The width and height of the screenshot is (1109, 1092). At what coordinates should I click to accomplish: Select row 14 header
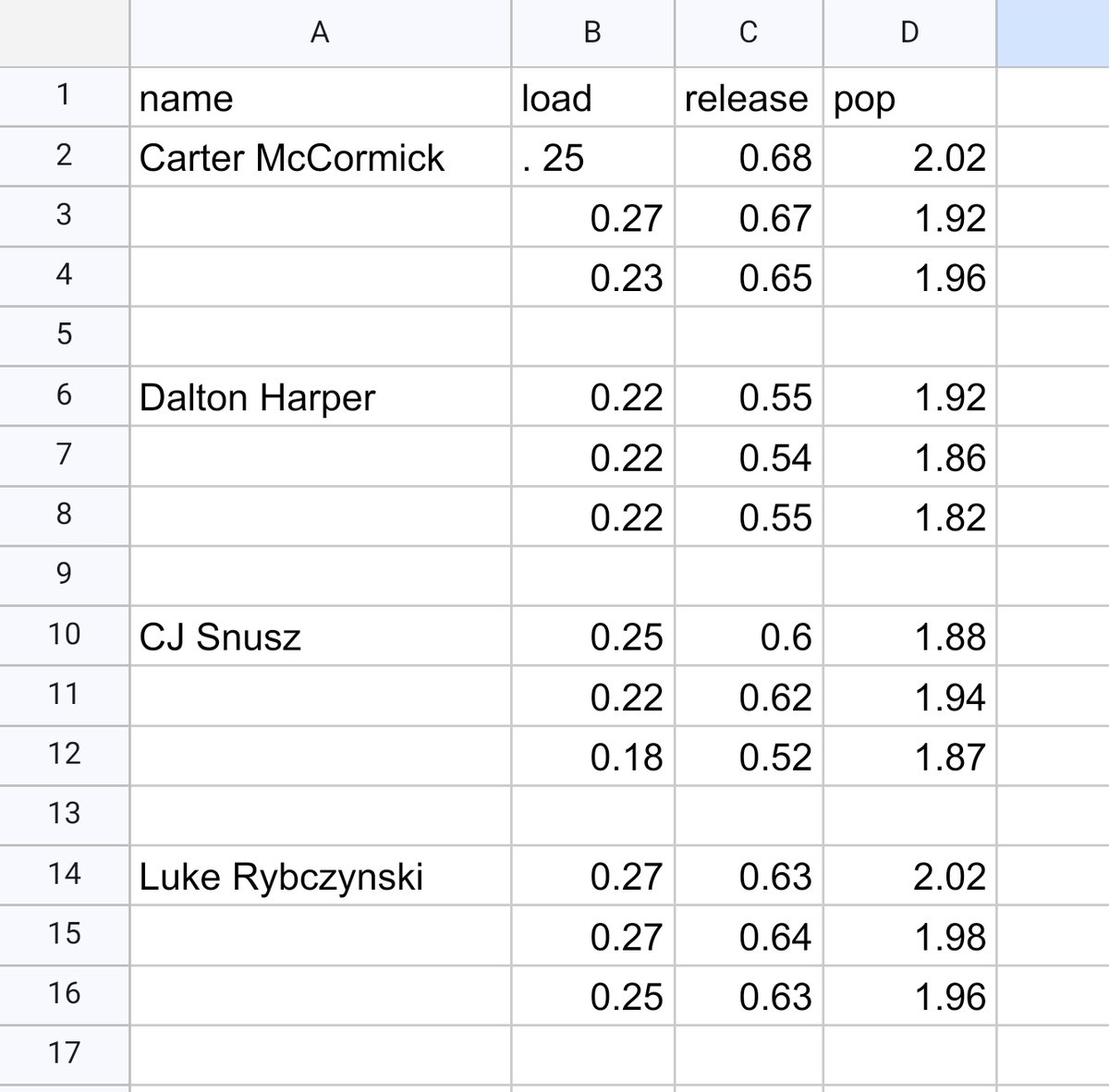[x=64, y=875]
